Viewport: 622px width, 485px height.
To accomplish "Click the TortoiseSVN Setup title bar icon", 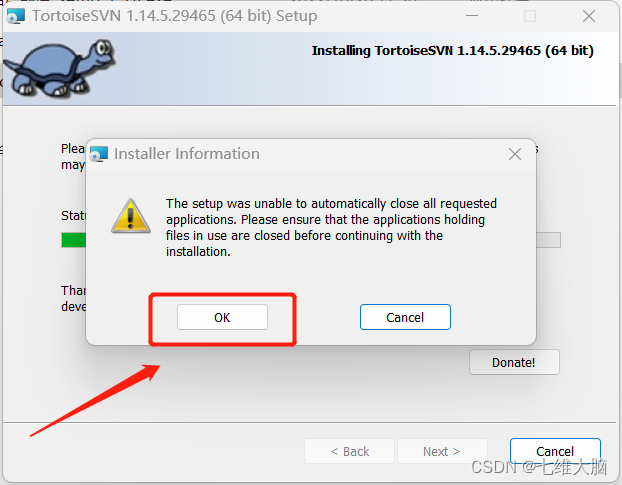I will (16, 16).
